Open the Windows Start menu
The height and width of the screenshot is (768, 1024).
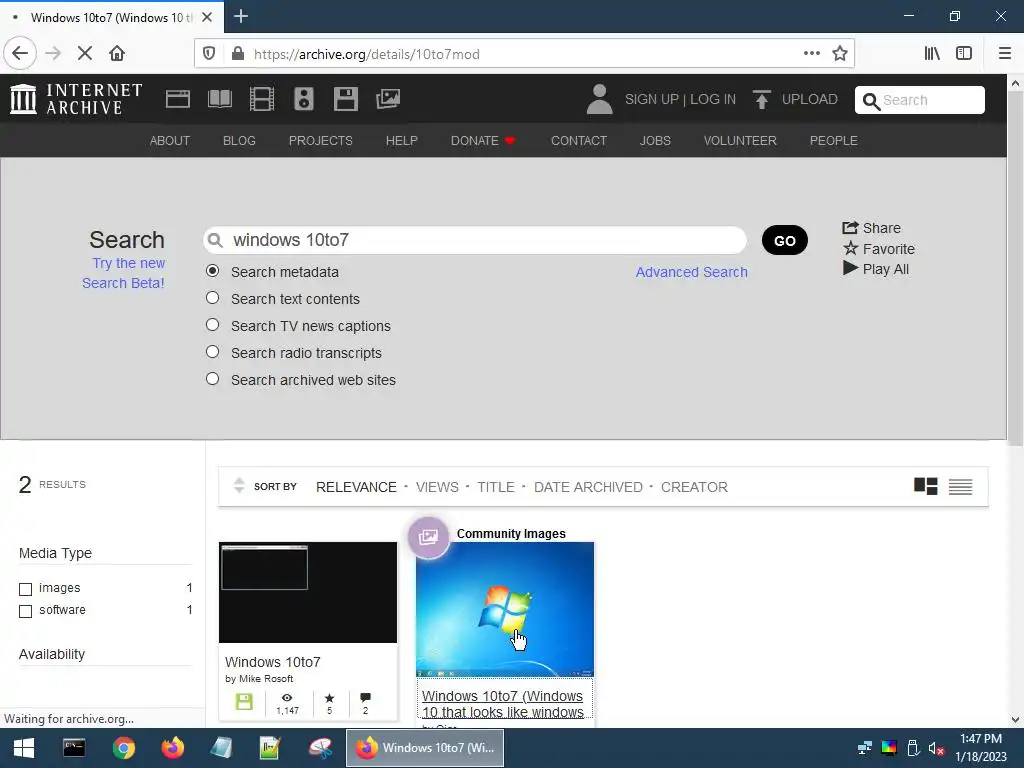[x=24, y=748]
